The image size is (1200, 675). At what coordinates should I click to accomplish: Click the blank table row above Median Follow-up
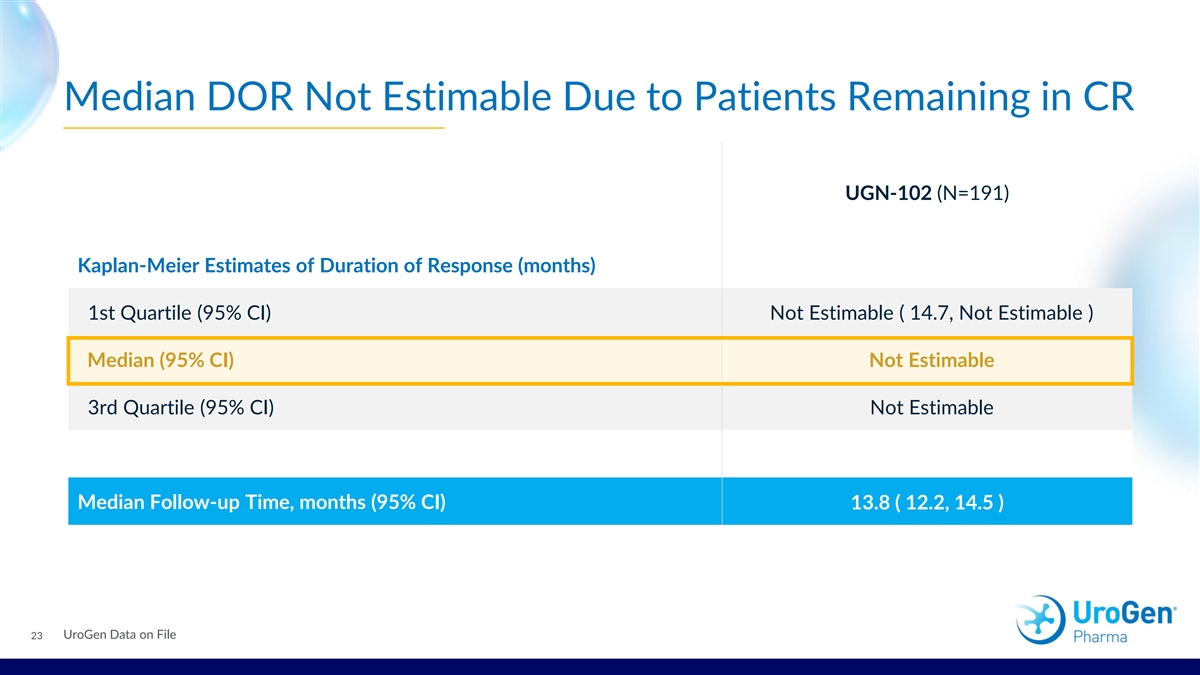(600, 454)
